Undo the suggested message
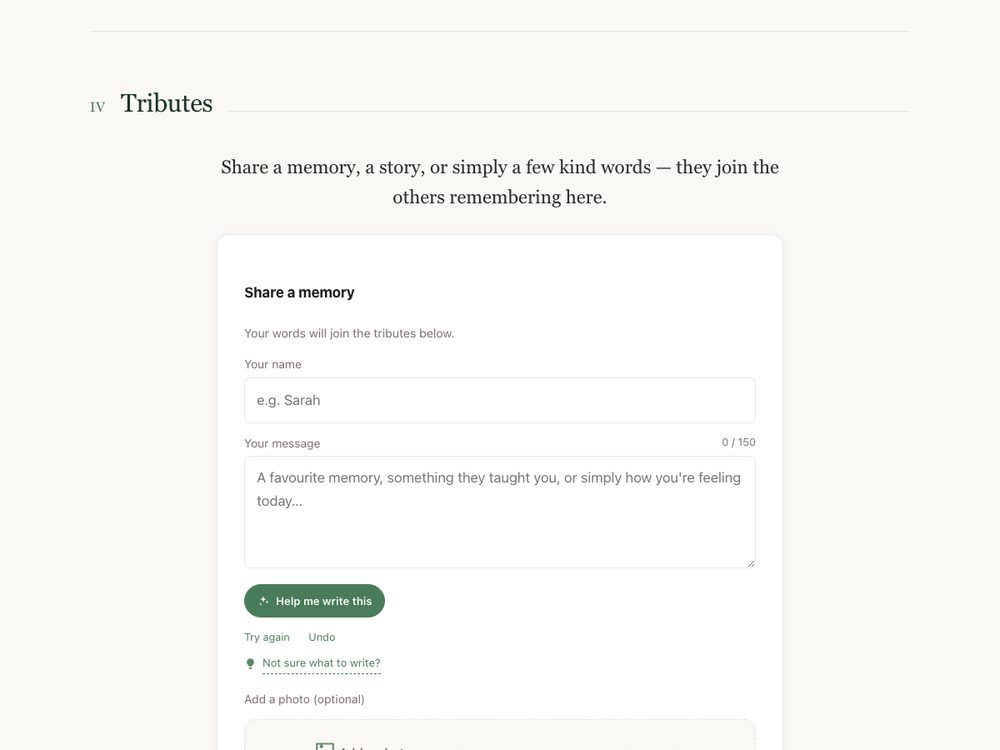This screenshot has height=750, width=1000. (321, 637)
